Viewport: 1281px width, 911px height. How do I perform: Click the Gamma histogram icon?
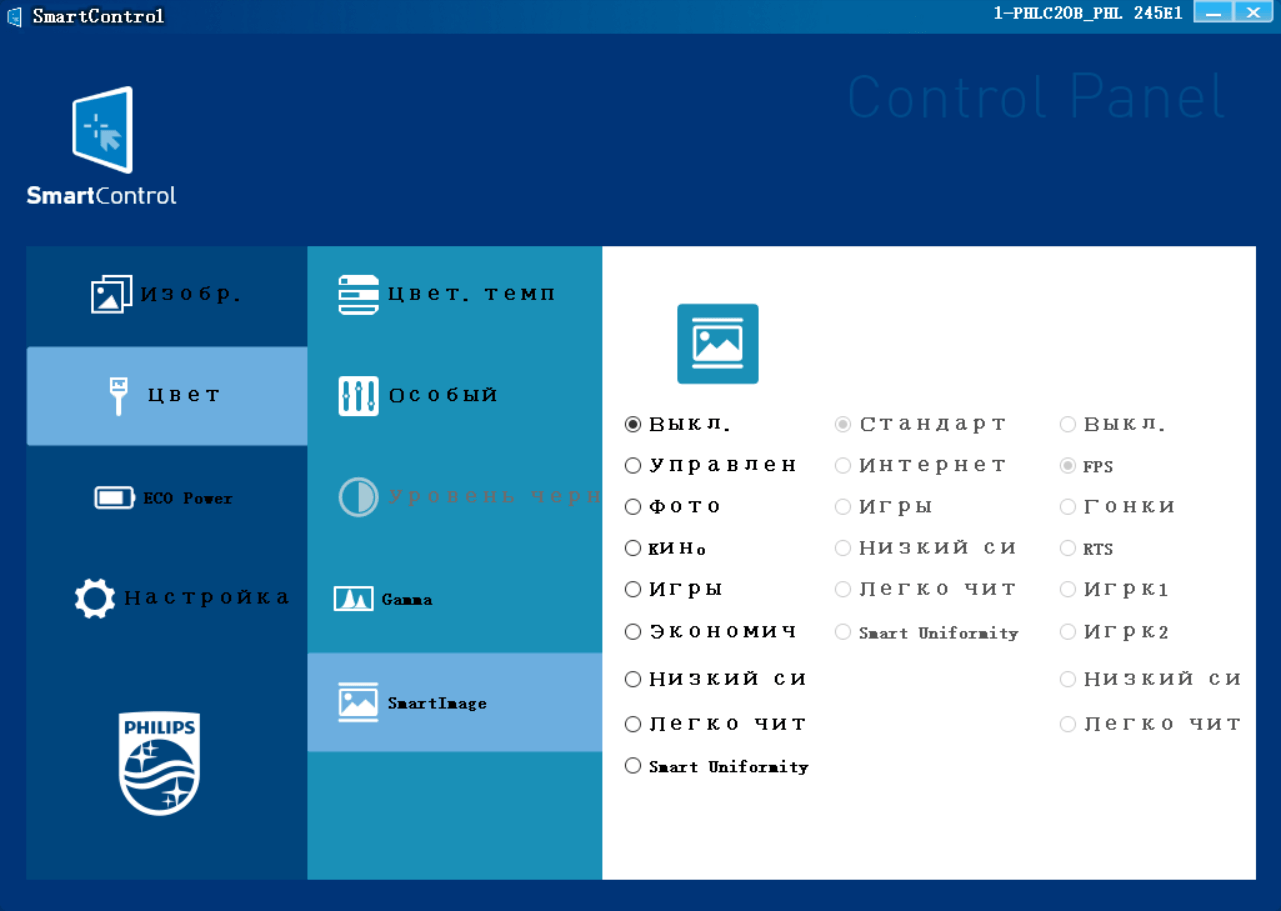[x=353, y=599]
